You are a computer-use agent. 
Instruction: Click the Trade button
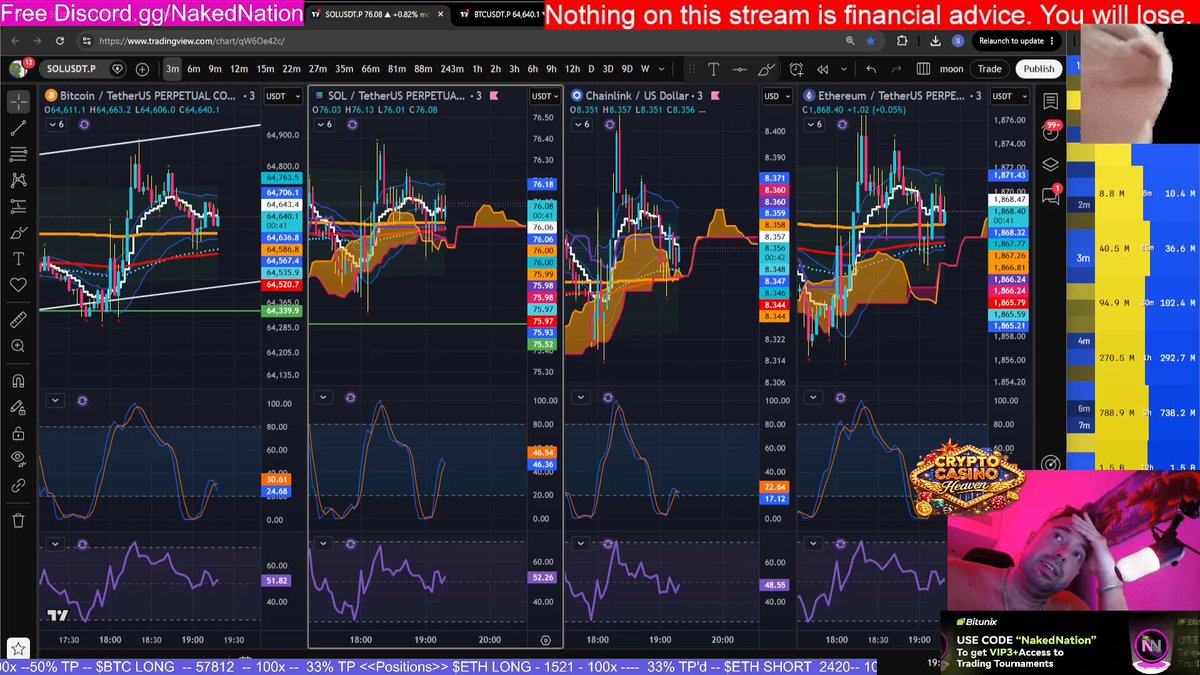coord(989,69)
